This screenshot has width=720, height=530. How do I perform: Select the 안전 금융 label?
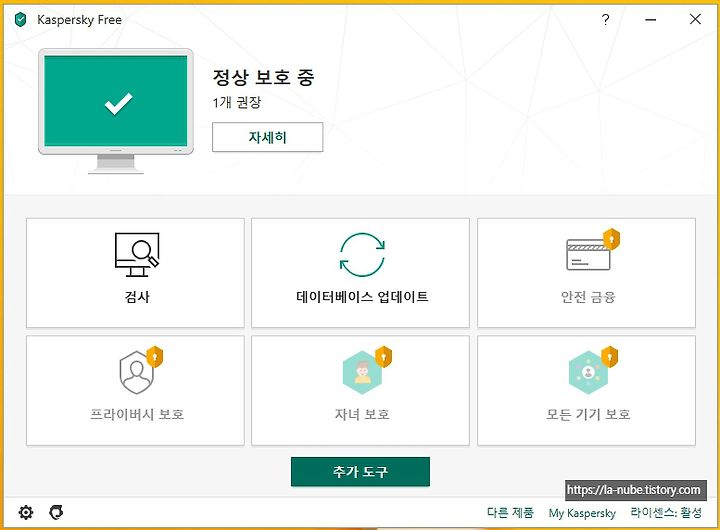click(588, 297)
